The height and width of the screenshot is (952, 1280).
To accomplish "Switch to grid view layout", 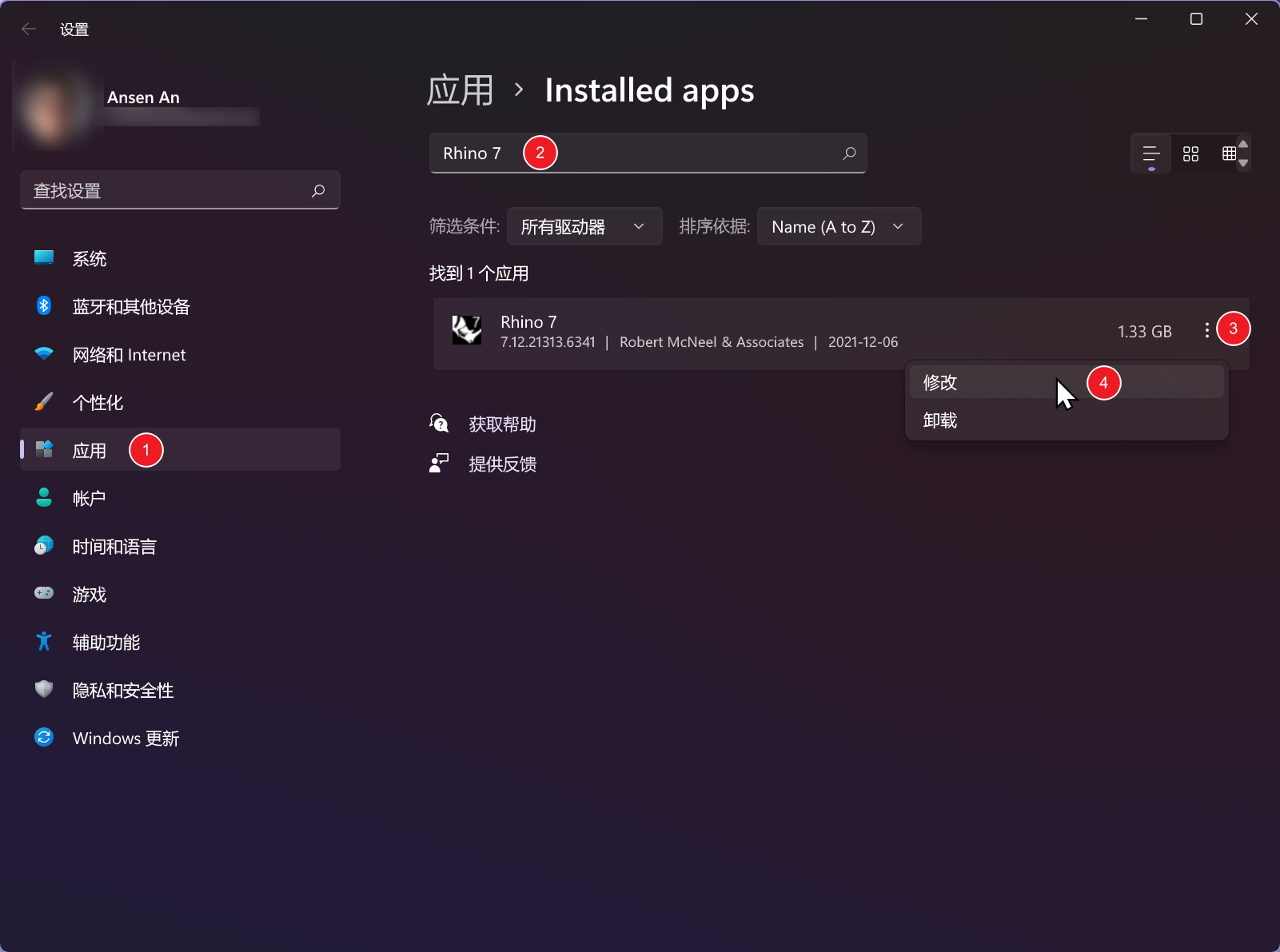I will coord(1190,153).
